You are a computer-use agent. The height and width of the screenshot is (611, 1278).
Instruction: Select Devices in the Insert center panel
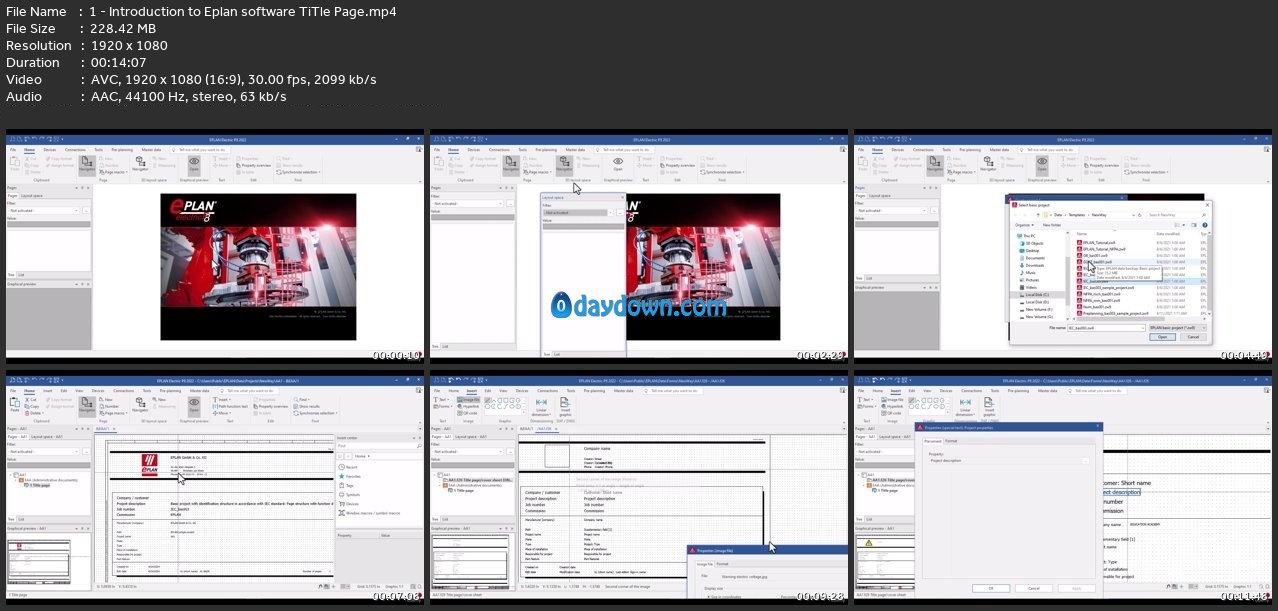pos(347,504)
